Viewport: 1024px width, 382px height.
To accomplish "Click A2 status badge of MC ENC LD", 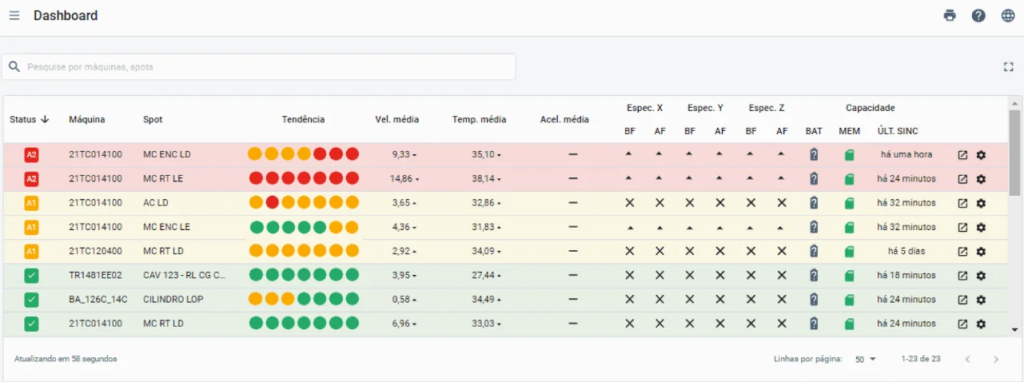I will click(x=31, y=155).
